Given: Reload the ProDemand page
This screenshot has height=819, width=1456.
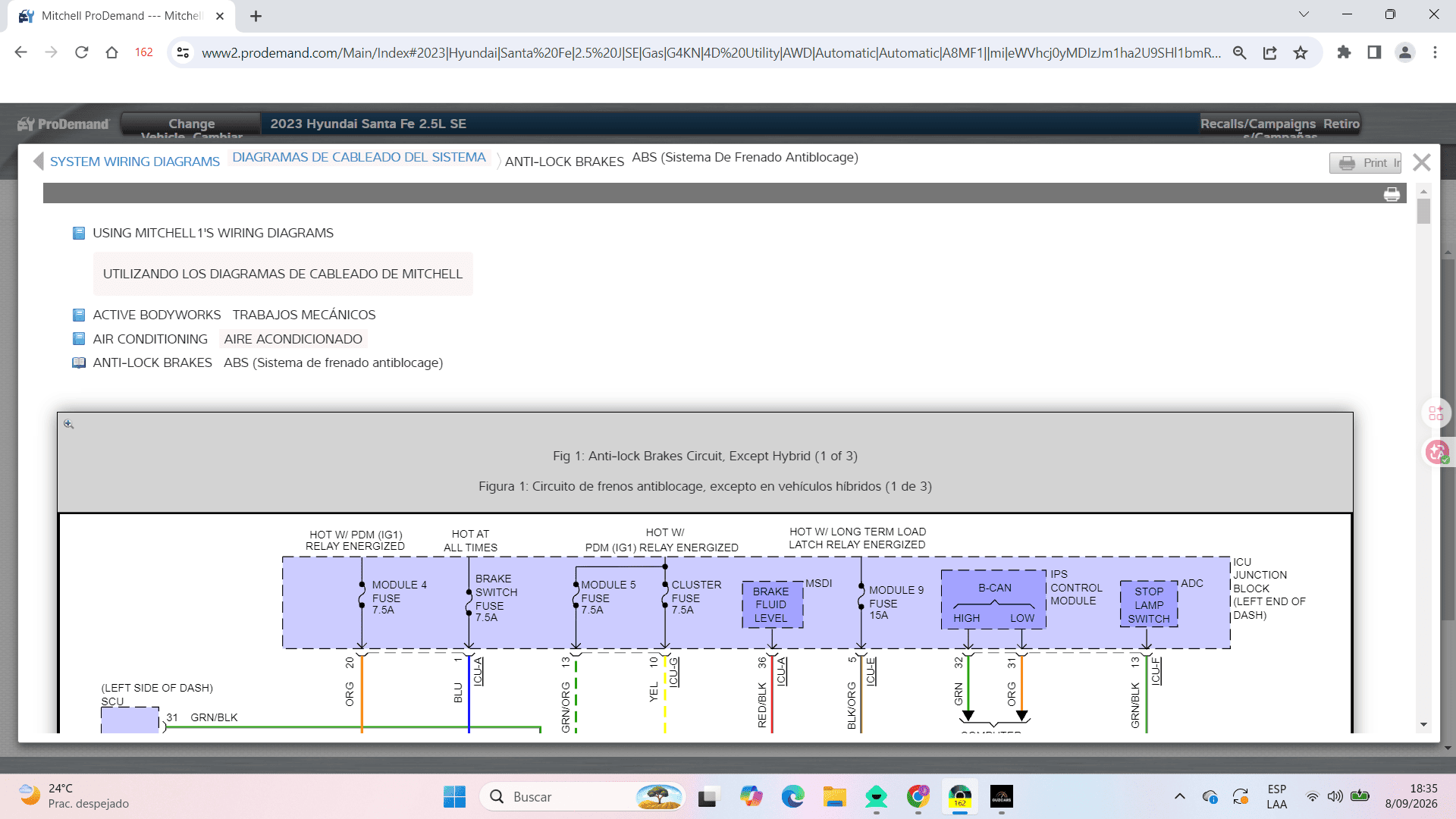Looking at the screenshot, I should click(82, 52).
